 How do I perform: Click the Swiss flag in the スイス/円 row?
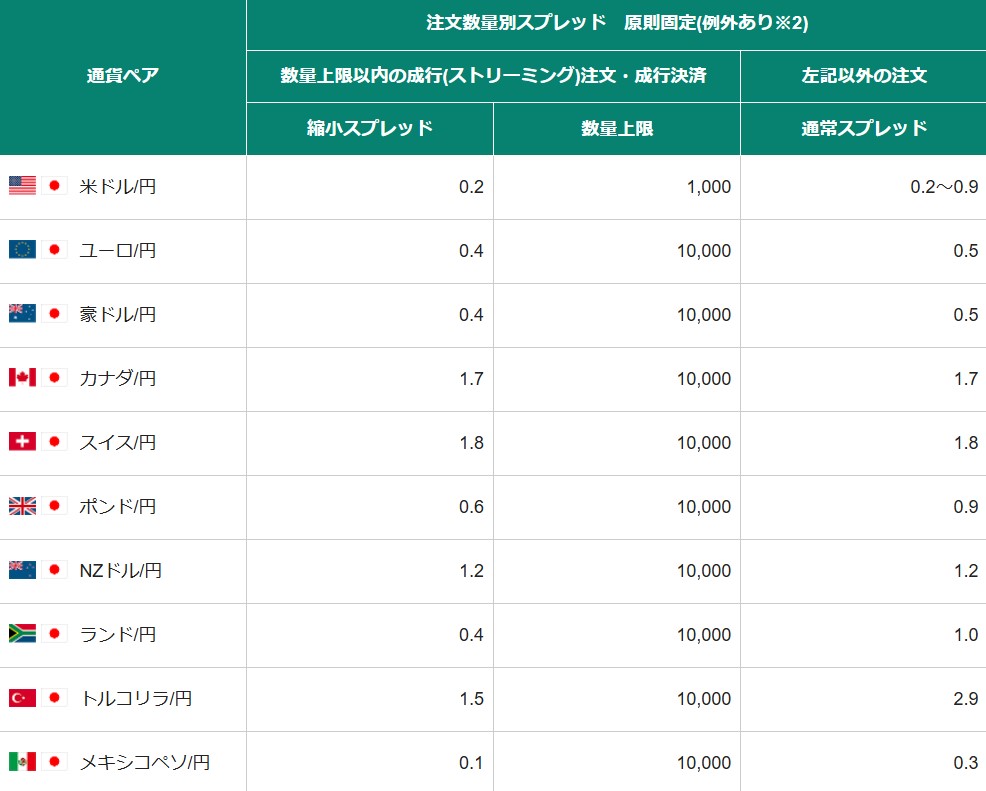(x=23, y=441)
